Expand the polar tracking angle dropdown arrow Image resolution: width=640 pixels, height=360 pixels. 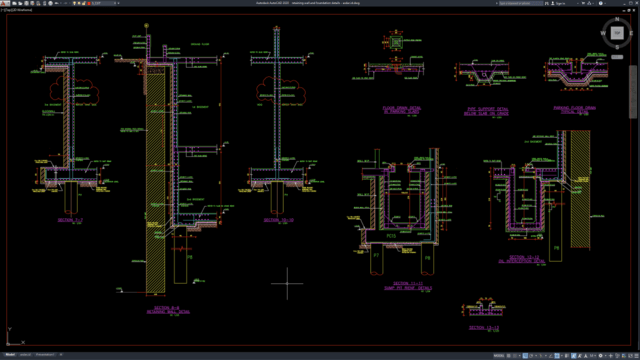[x=536, y=356]
